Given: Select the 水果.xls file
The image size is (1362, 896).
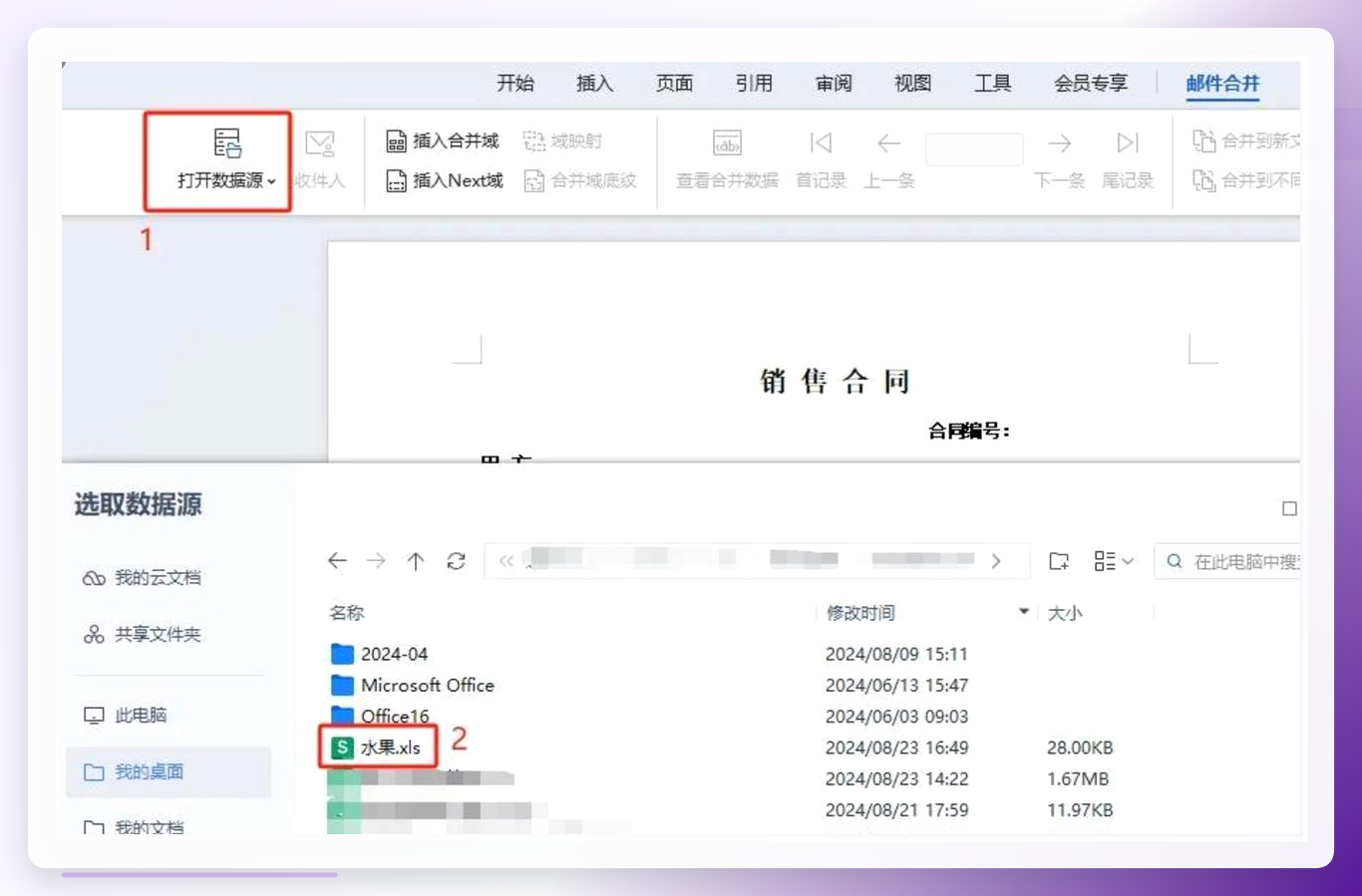Looking at the screenshot, I should pos(377,747).
